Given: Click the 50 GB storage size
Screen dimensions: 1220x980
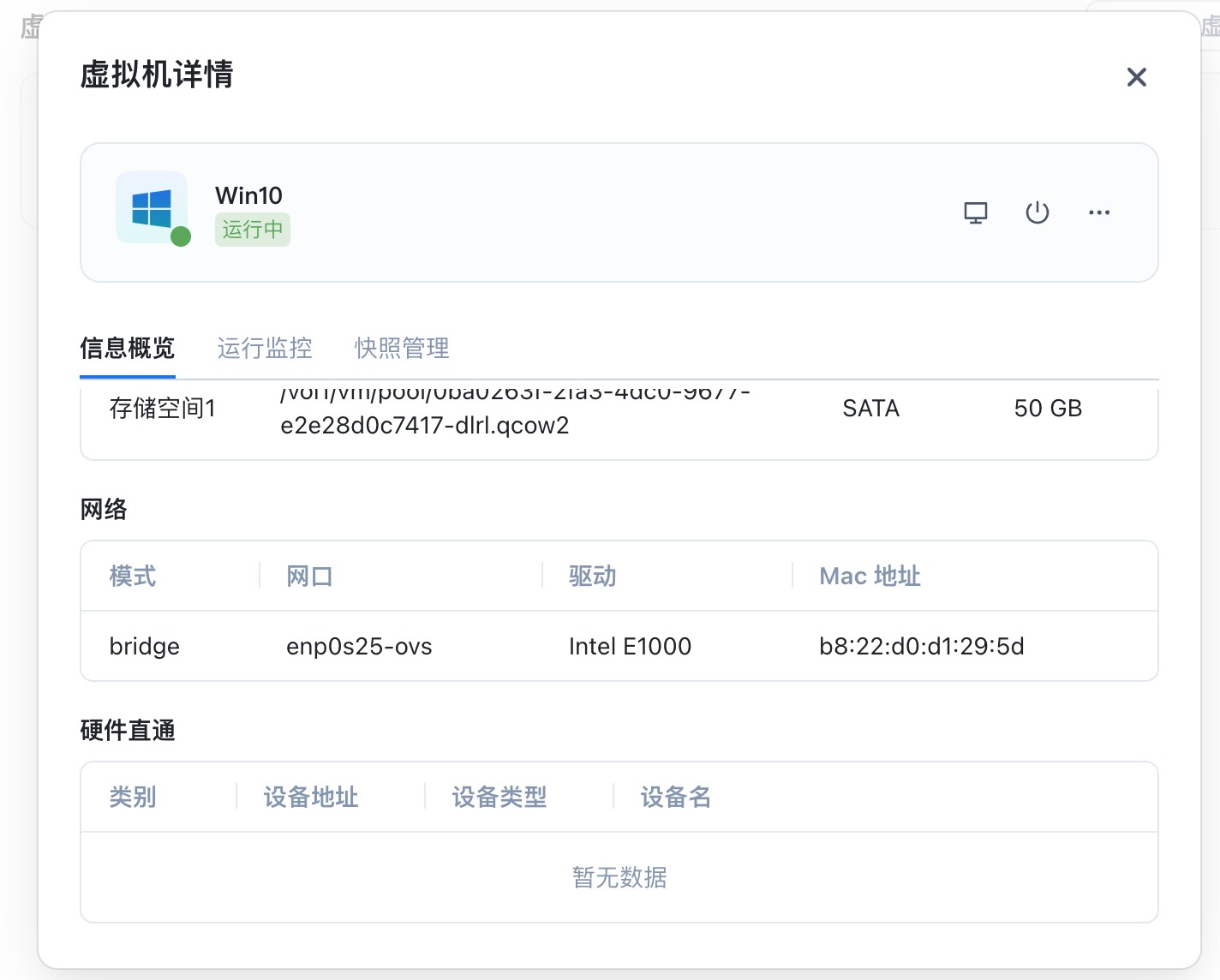Looking at the screenshot, I should (x=1048, y=408).
